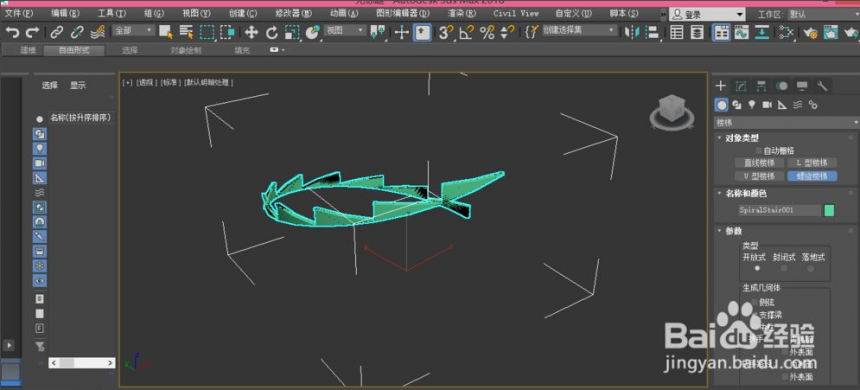The width and height of the screenshot is (860, 390).
Task: Open the 工具(T) menu
Action: coord(112,14)
